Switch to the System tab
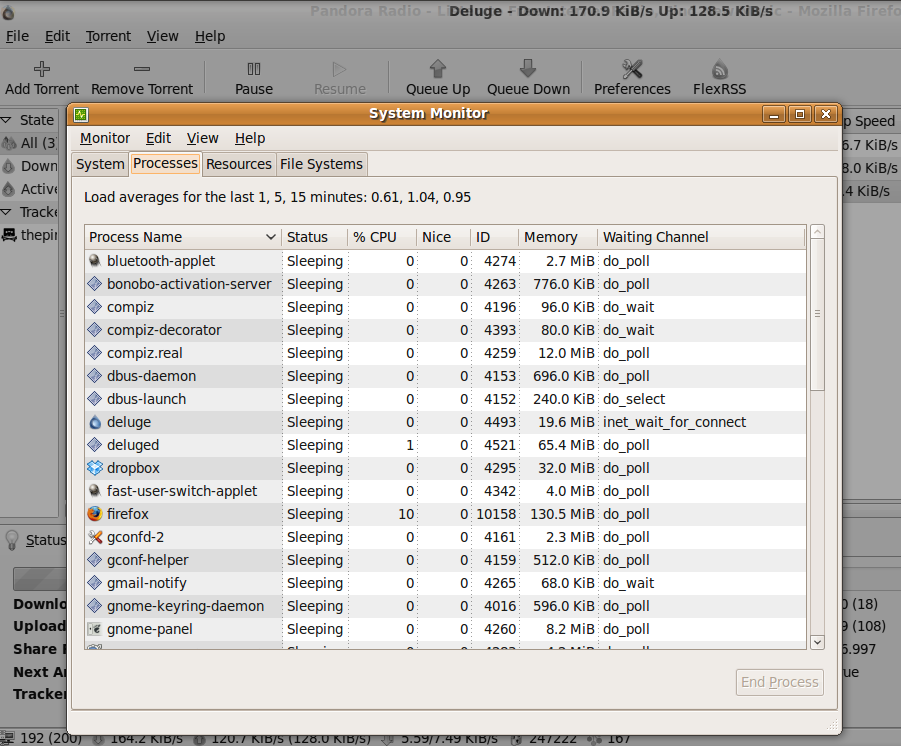Screen dimensions: 901x746 [x=101, y=164]
